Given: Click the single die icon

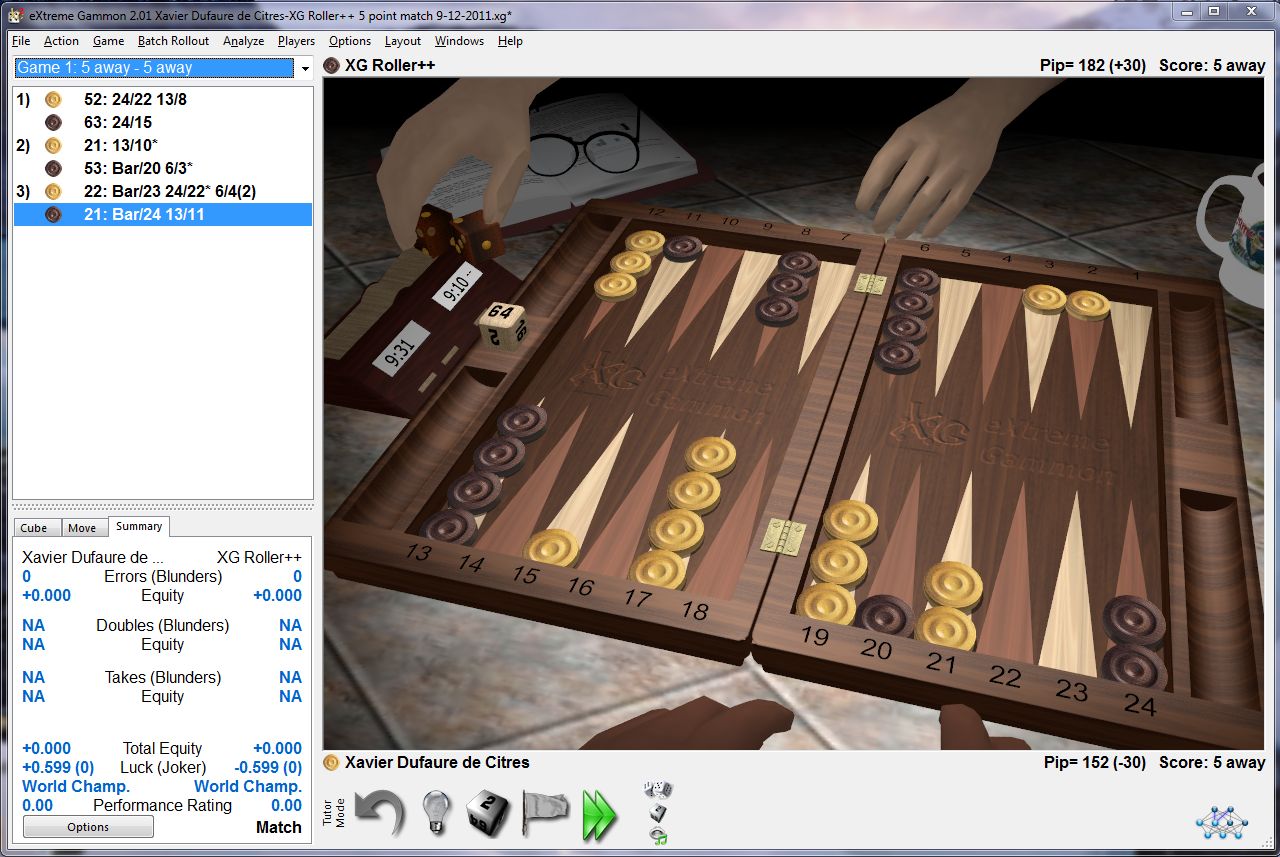Looking at the screenshot, I should [x=657, y=812].
